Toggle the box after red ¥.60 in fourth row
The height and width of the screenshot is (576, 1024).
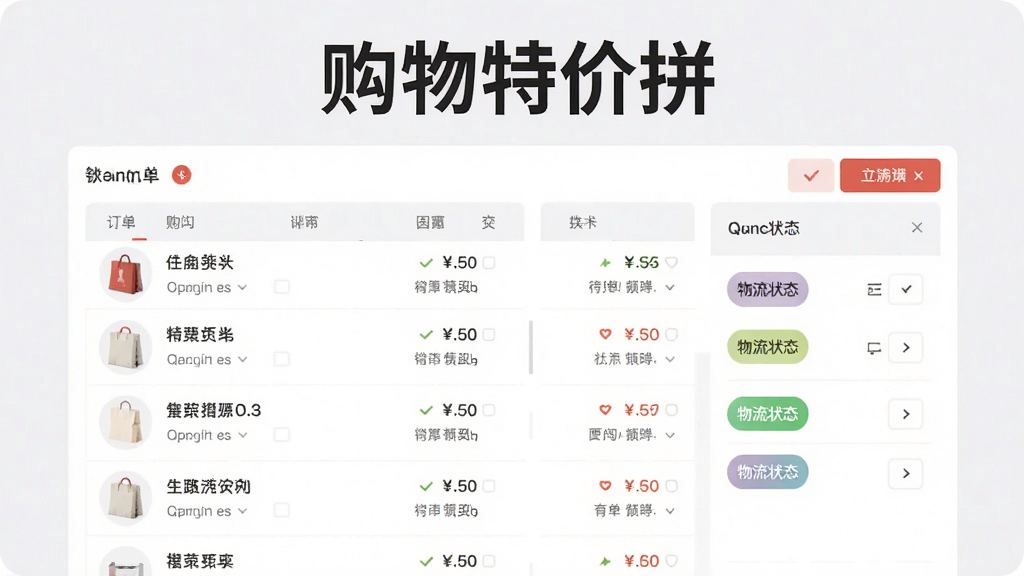tap(671, 486)
